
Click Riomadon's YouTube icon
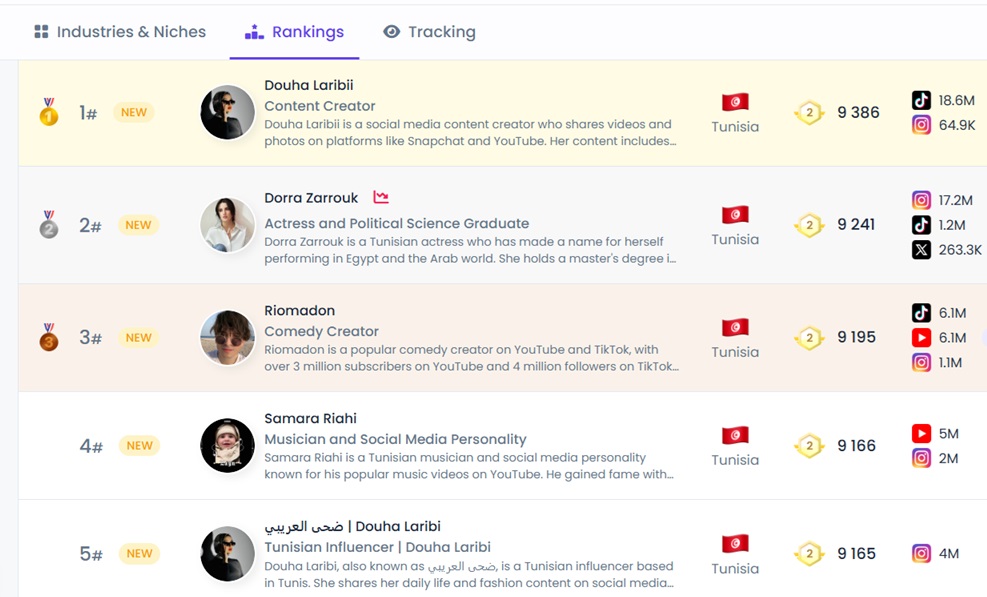(x=921, y=338)
